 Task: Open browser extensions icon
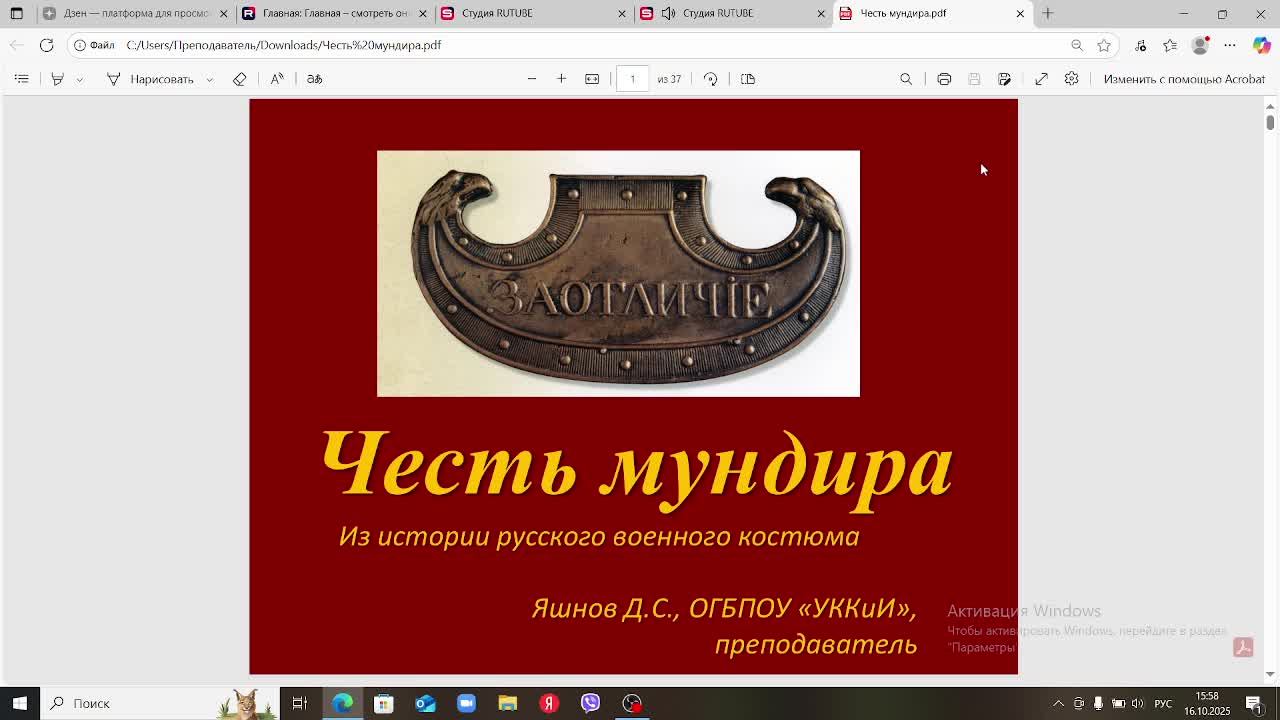coord(1141,45)
